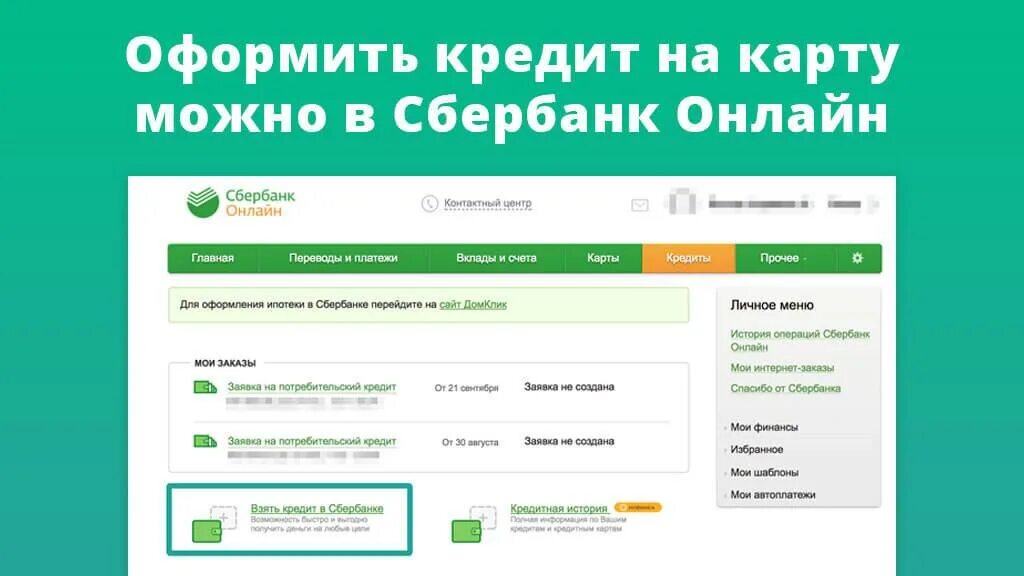Click the Личное меню heading

(x=772, y=305)
